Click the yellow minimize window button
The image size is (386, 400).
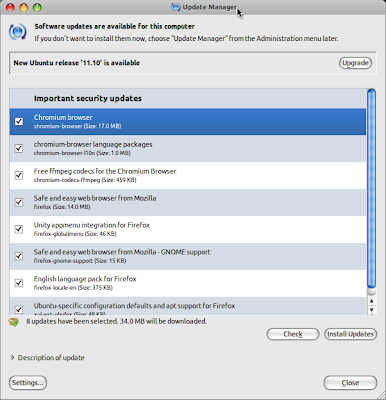(24, 7)
